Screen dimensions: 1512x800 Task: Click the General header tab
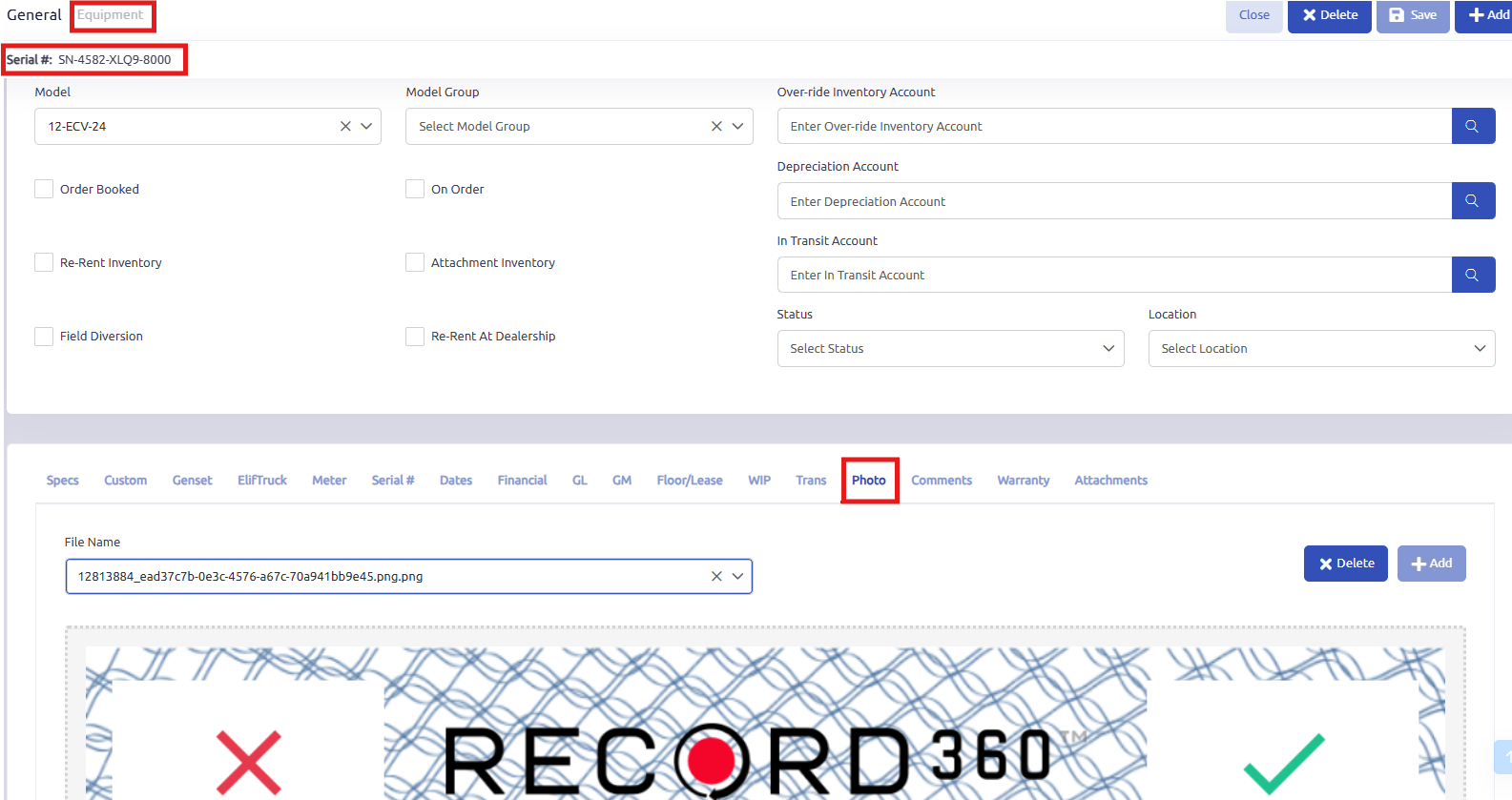(34, 15)
